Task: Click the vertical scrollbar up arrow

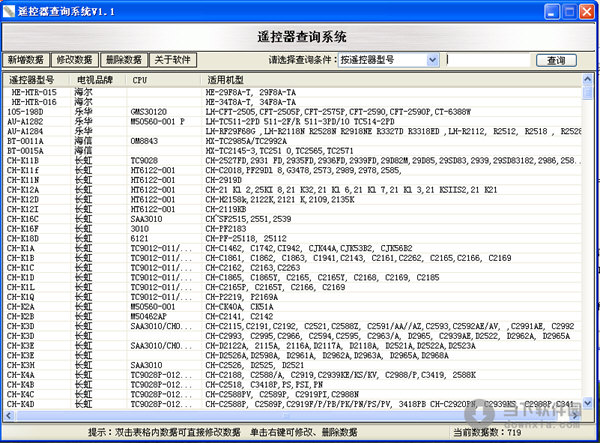Action: (587, 79)
